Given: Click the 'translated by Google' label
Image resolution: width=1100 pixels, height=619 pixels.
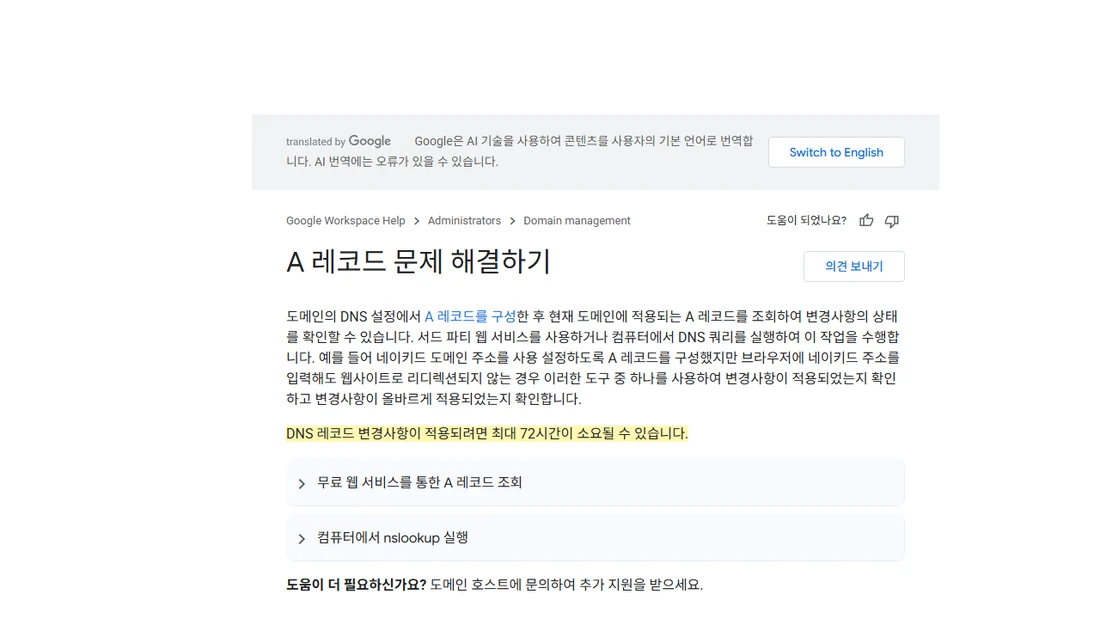Looking at the screenshot, I should (338, 141).
